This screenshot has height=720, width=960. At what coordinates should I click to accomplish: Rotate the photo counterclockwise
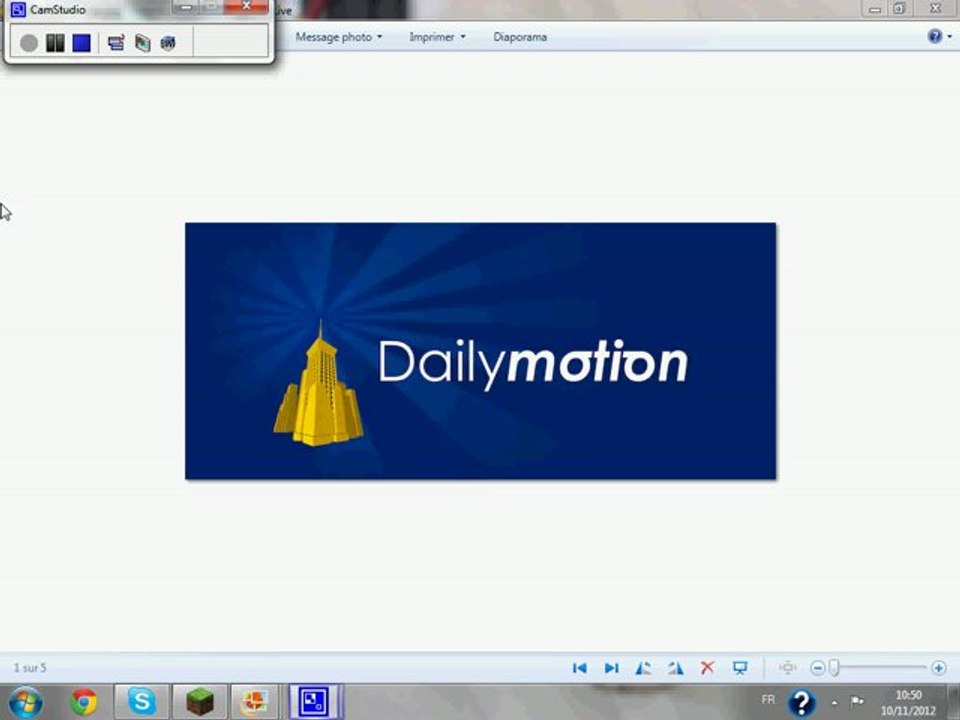(x=643, y=668)
